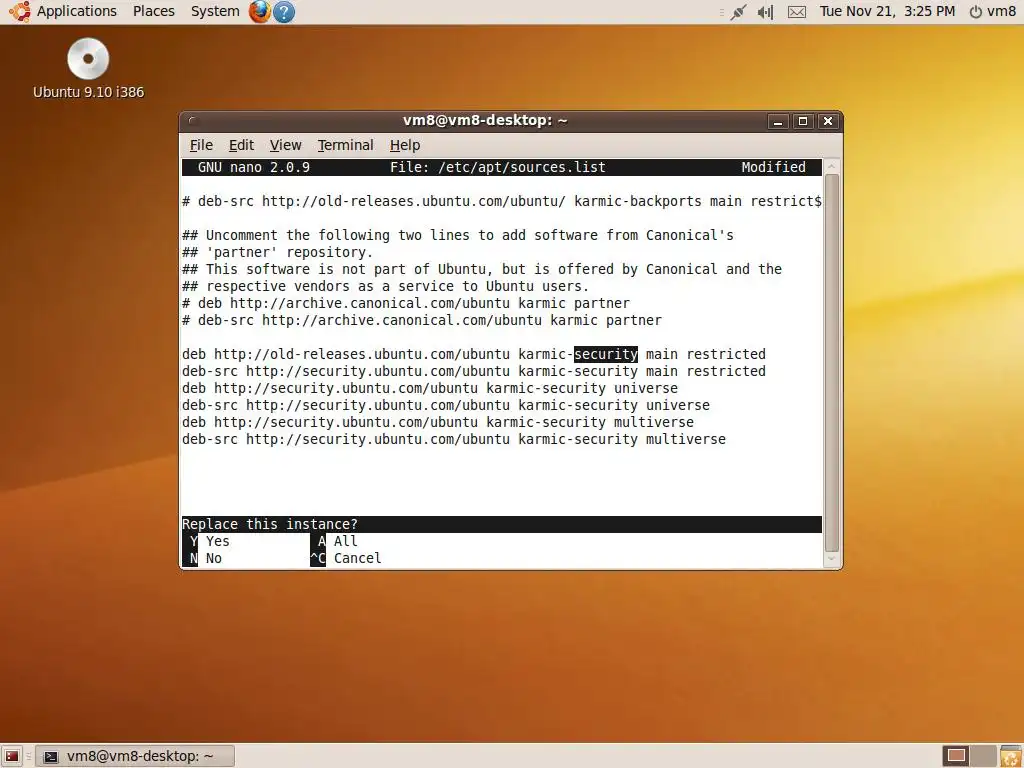The width and height of the screenshot is (1024, 768).
Task: Click the 'deb-src ... karmic-security main restricted' line
Action: 473,371
